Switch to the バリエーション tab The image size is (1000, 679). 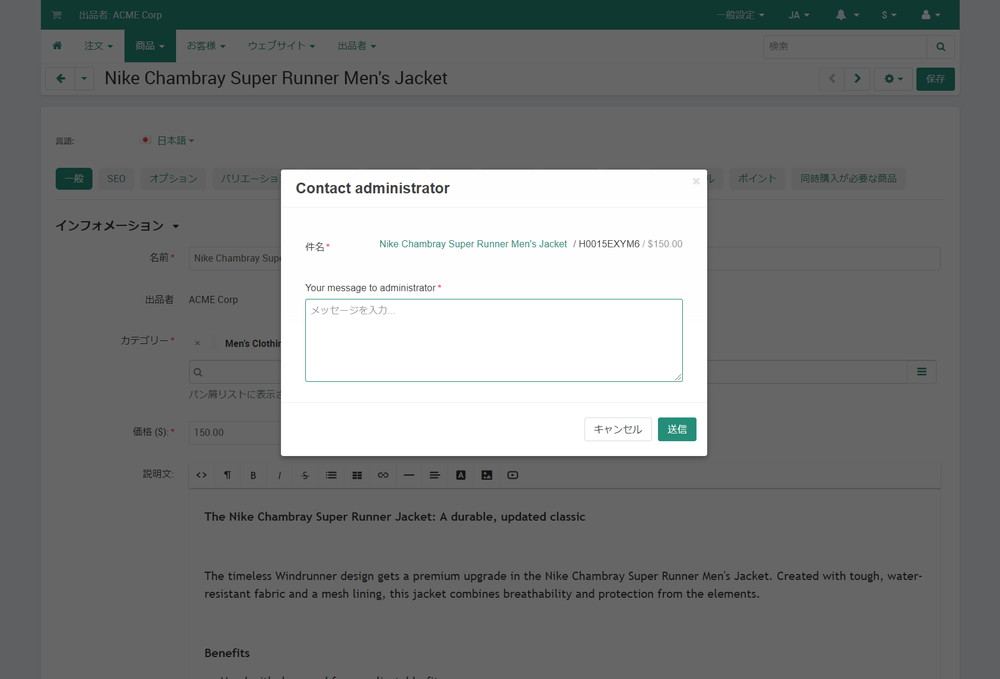pos(248,179)
